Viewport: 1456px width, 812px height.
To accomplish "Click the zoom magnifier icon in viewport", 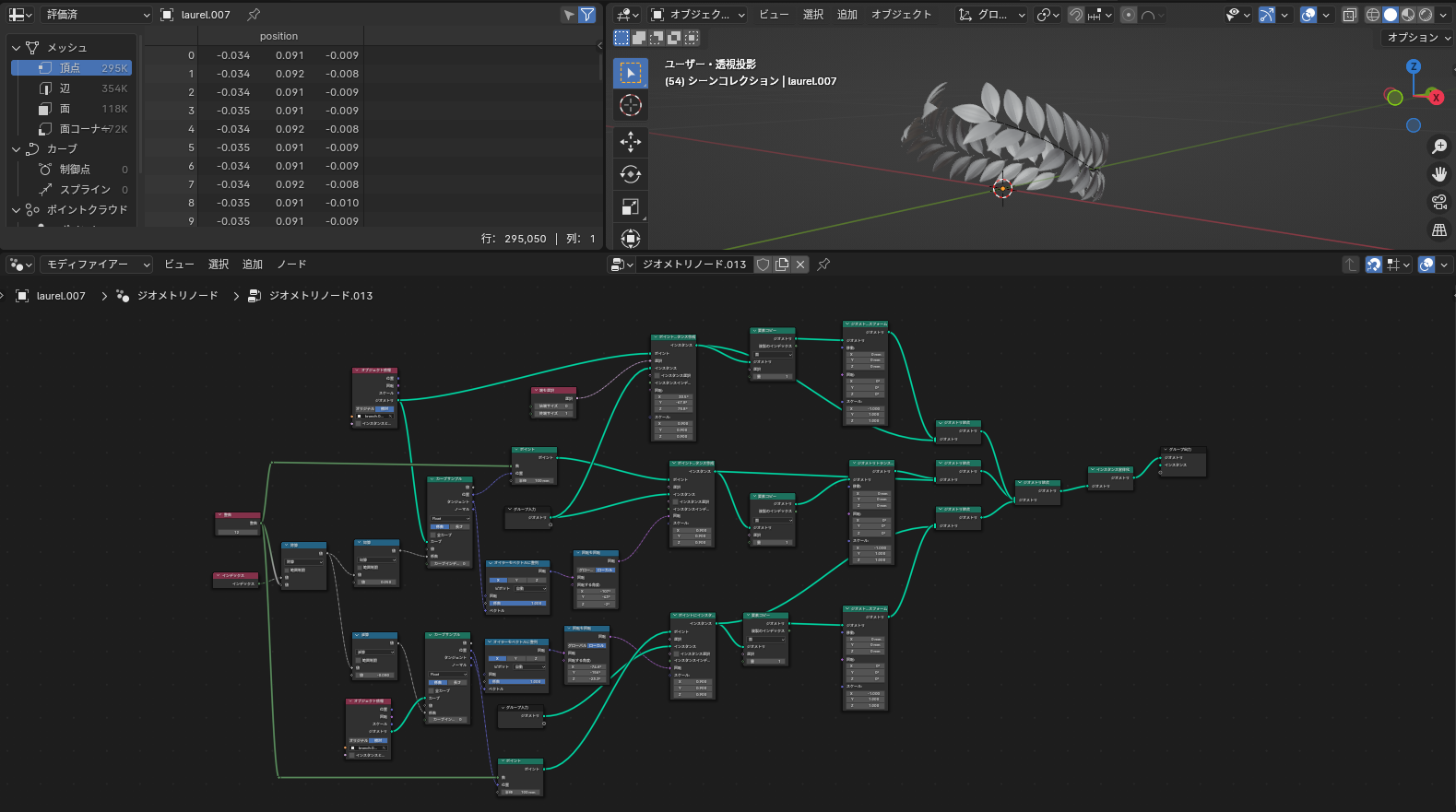I will (x=1438, y=147).
